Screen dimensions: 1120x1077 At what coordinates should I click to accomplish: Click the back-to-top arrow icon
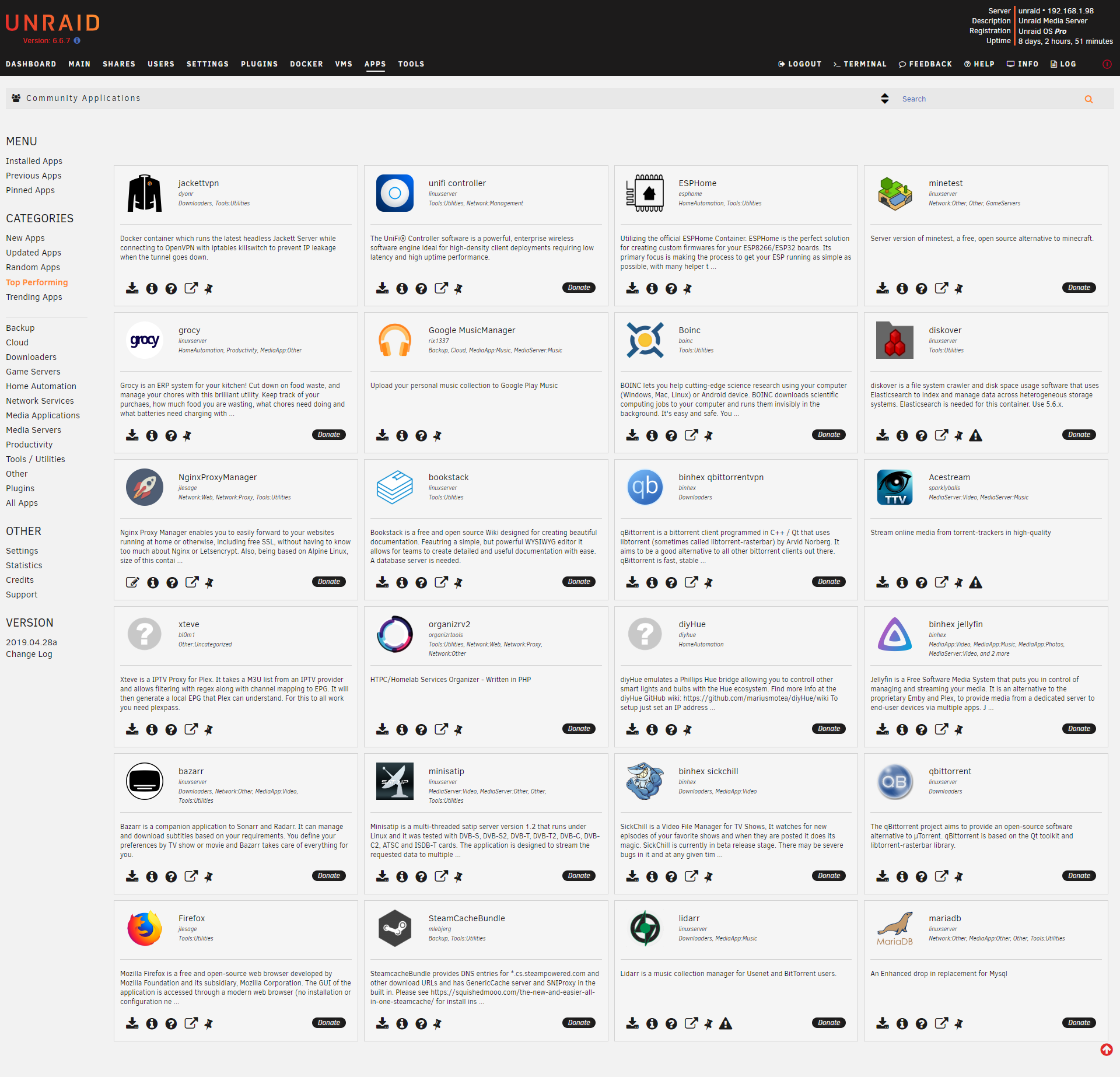click(x=1106, y=1050)
